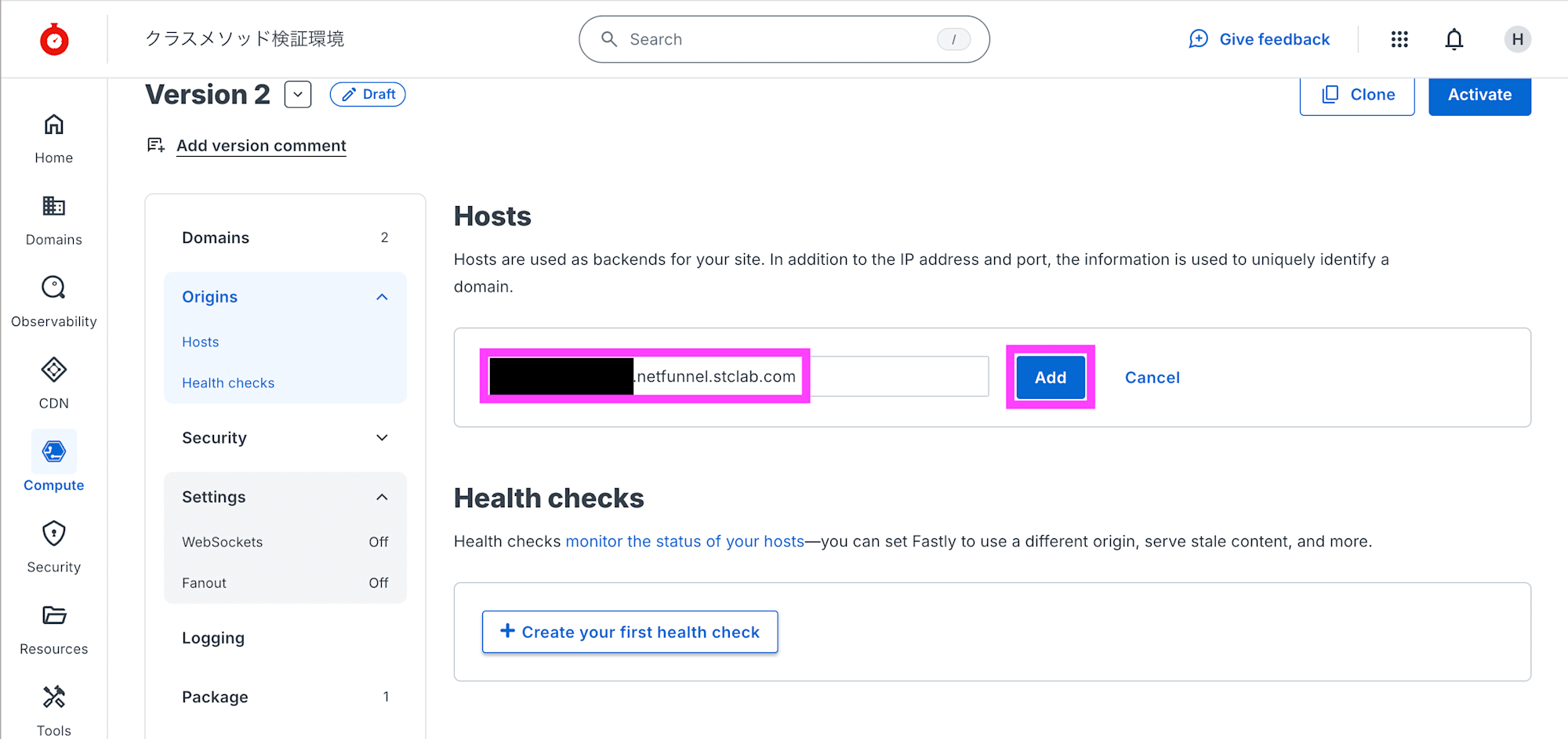Collapse the Settings section
The image size is (1568, 739).
coord(382,497)
